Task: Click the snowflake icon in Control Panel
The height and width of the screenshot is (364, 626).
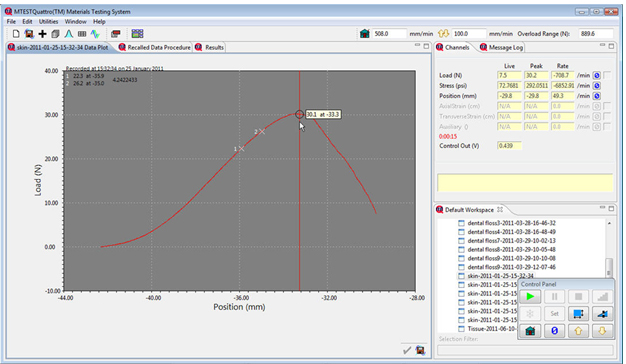Action: pos(530,314)
